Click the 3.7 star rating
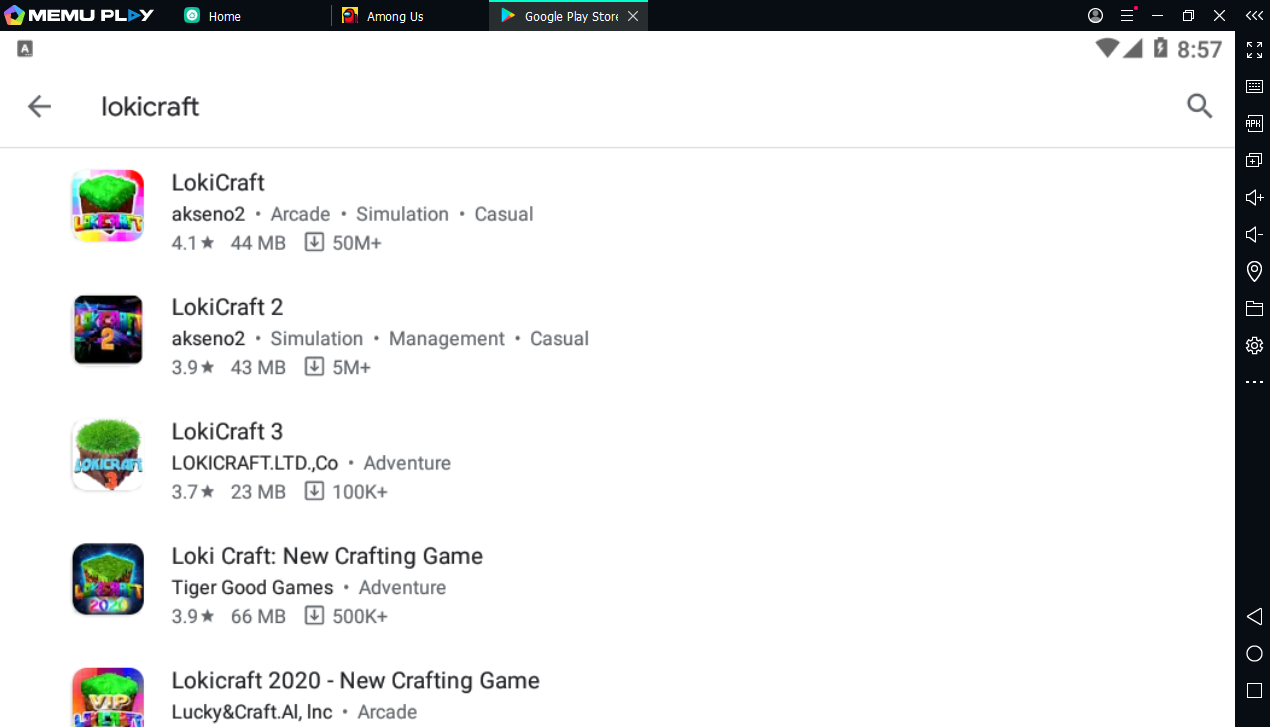The image size is (1270, 727). pyautogui.click(x=193, y=492)
